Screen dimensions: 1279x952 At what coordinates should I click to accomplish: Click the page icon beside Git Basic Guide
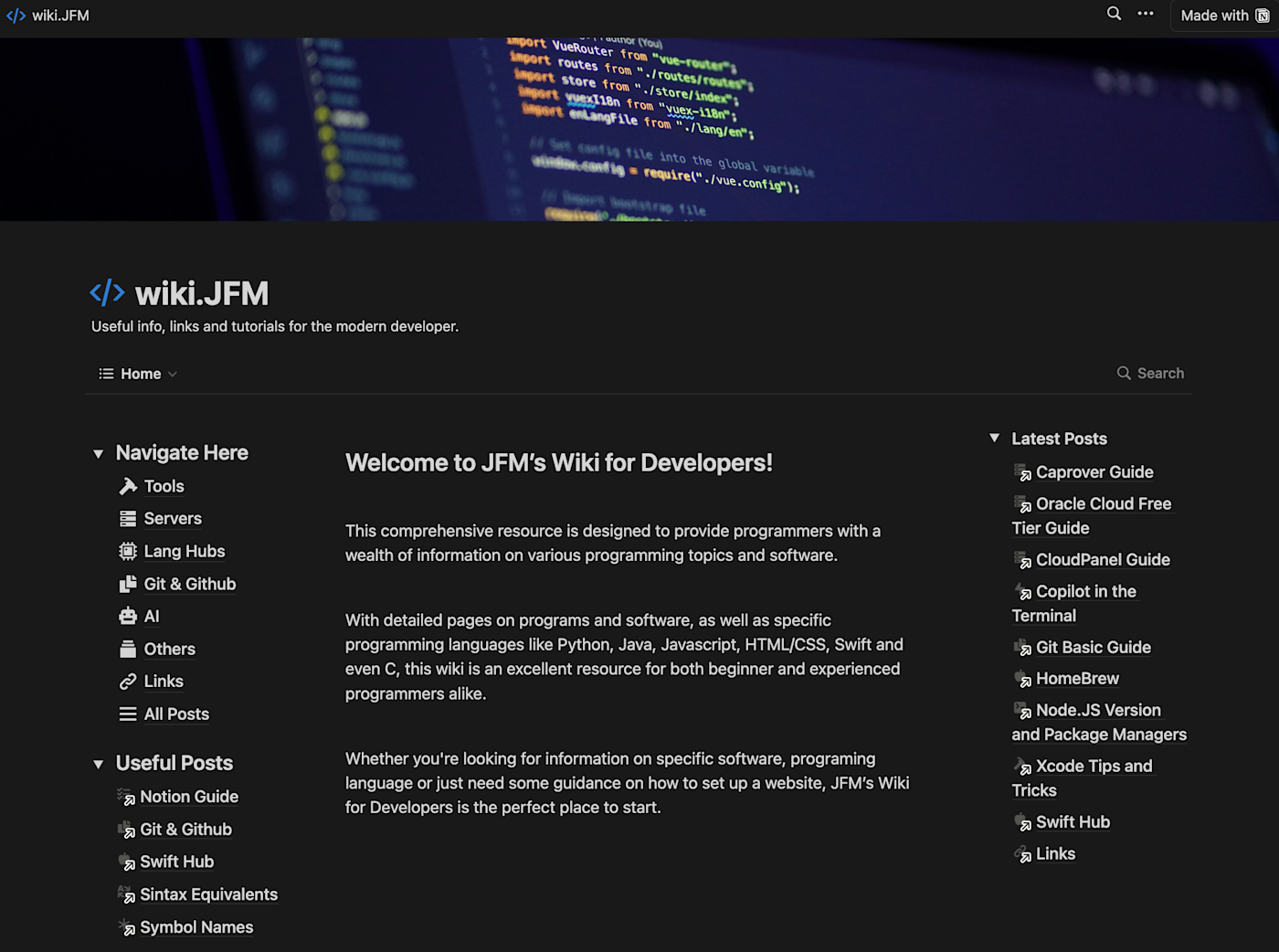[x=1022, y=648]
